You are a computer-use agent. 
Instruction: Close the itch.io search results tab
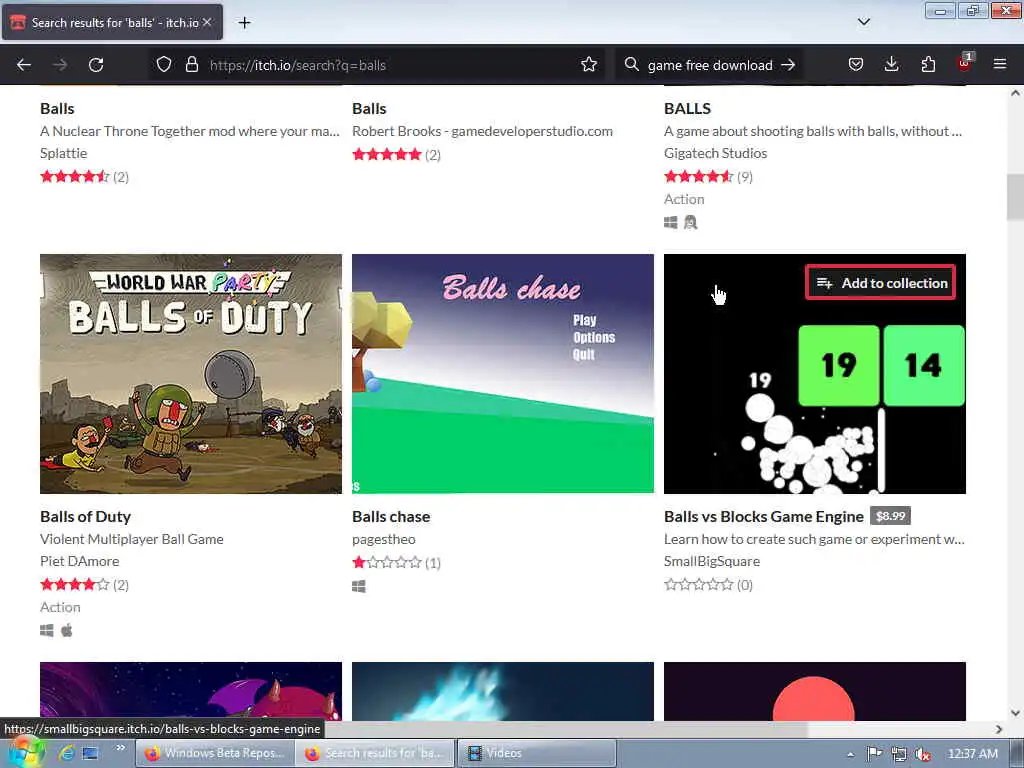[x=207, y=22]
